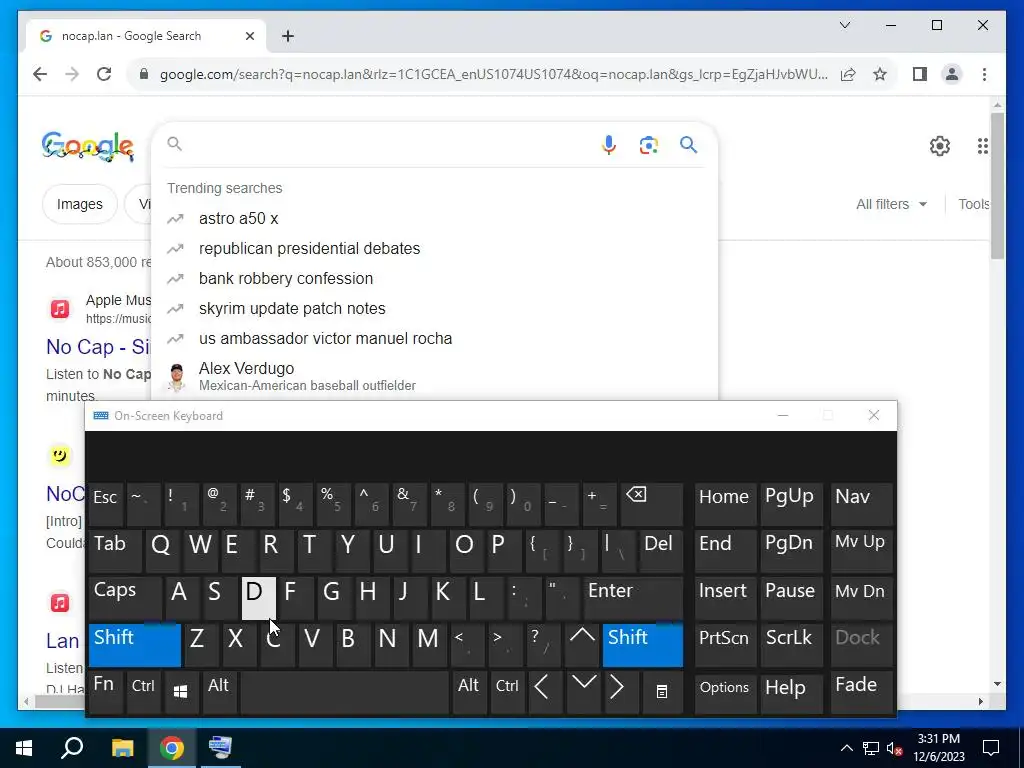Close the nocap.lan Google Search tab
This screenshot has width=1024, height=768.
pos(249,36)
